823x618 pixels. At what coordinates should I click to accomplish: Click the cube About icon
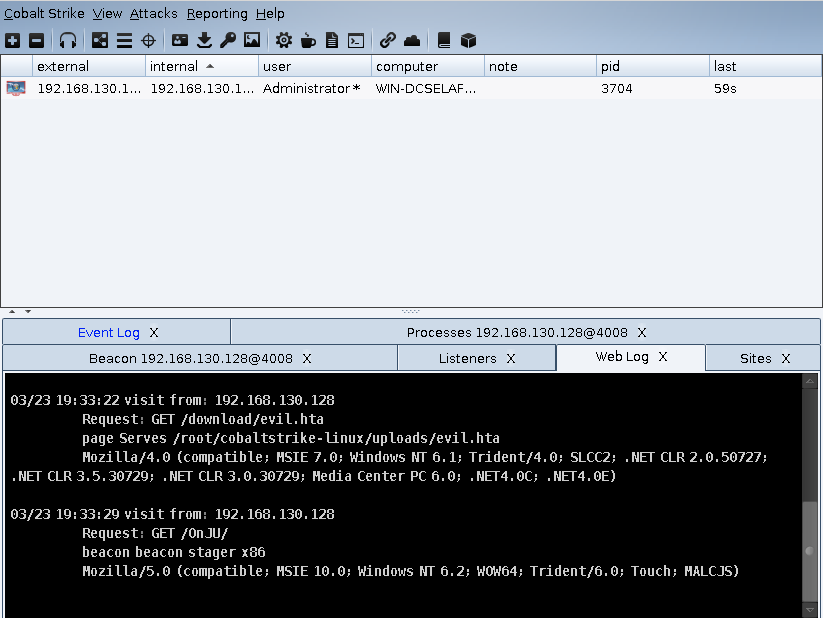click(x=468, y=40)
